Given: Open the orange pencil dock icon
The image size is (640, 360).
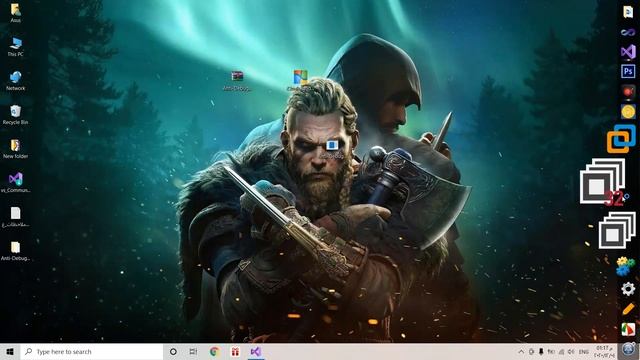Looking at the screenshot, I should pos(628,309).
